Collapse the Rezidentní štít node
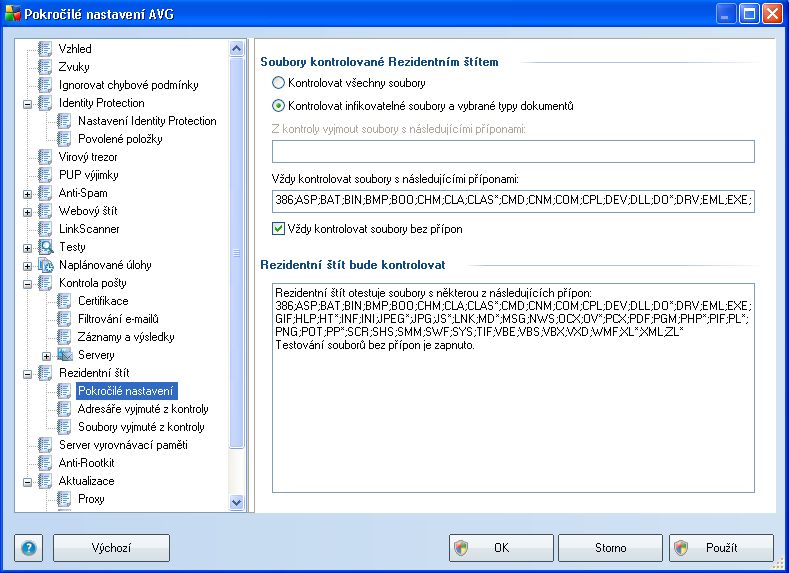This screenshot has height=573, width=789. pos(27,374)
